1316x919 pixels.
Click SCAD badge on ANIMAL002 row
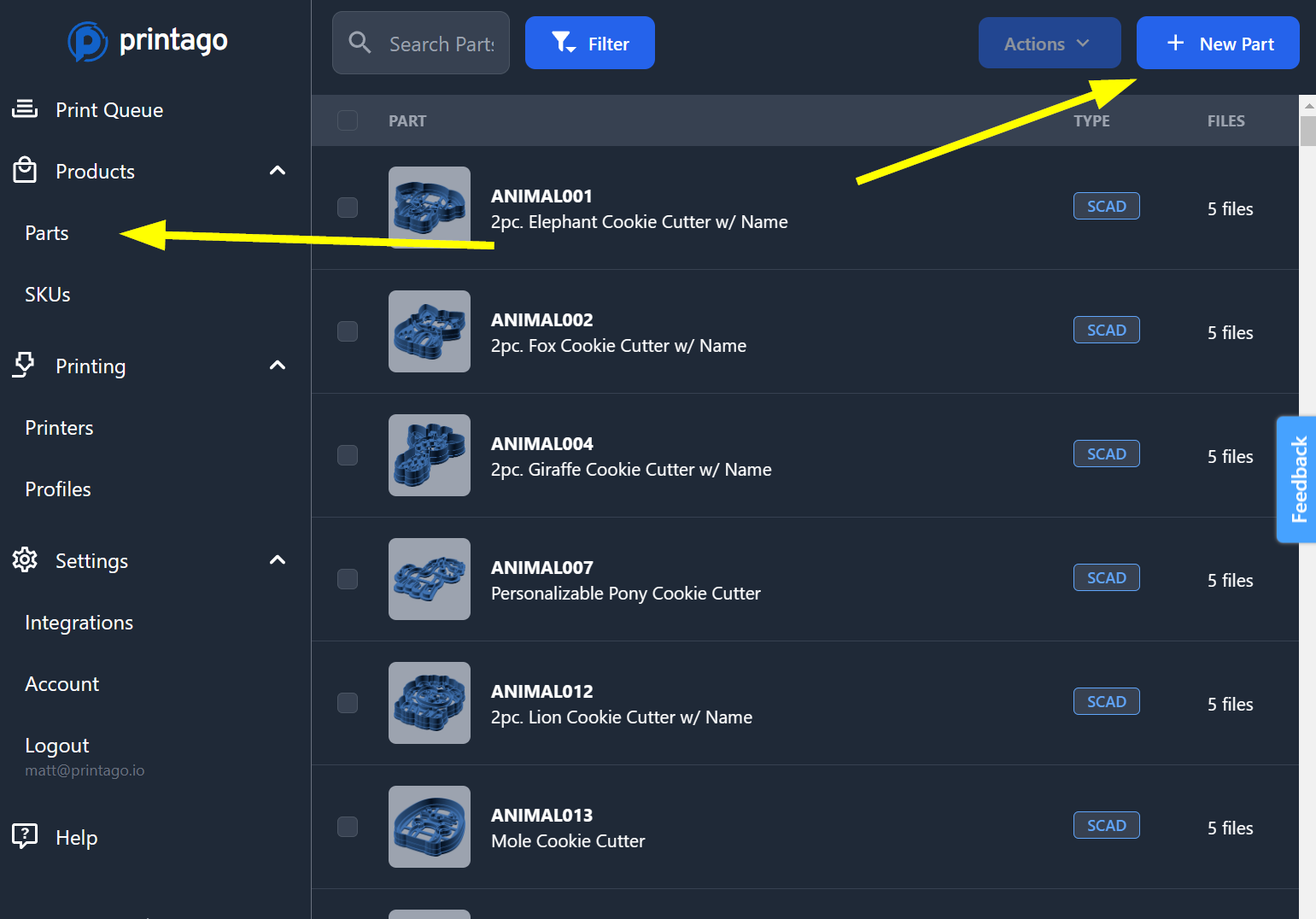[x=1107, y=330]
